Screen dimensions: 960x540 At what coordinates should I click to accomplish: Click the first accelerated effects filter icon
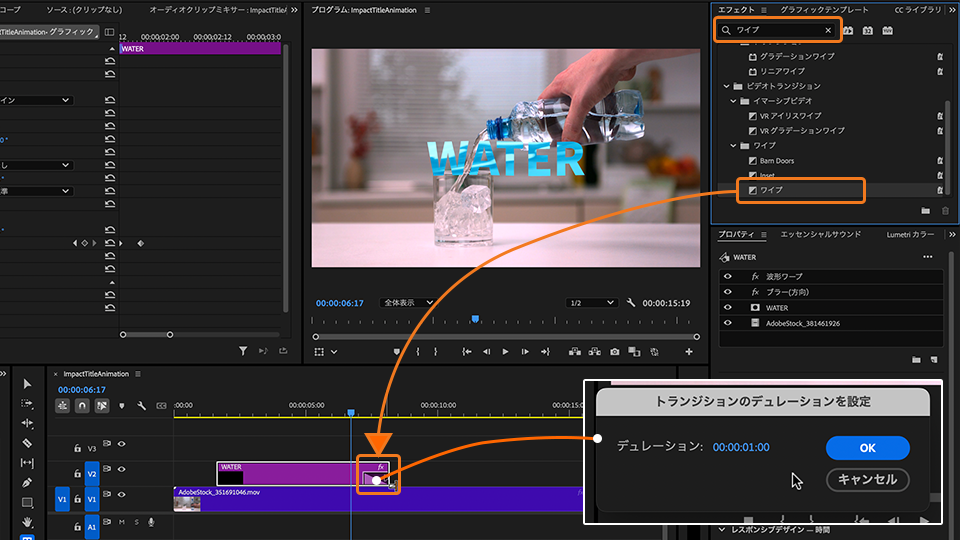point(848,30)
